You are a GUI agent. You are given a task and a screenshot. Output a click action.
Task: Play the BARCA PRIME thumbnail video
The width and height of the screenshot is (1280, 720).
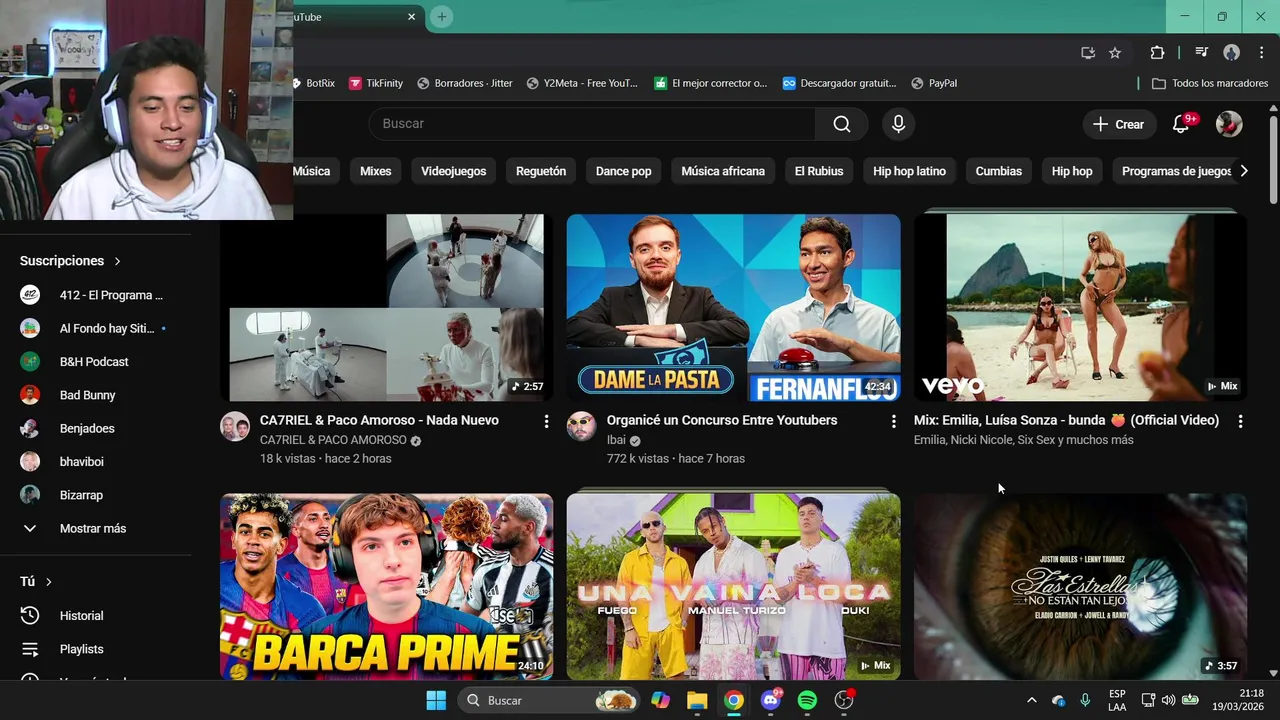tap(386, 587)
